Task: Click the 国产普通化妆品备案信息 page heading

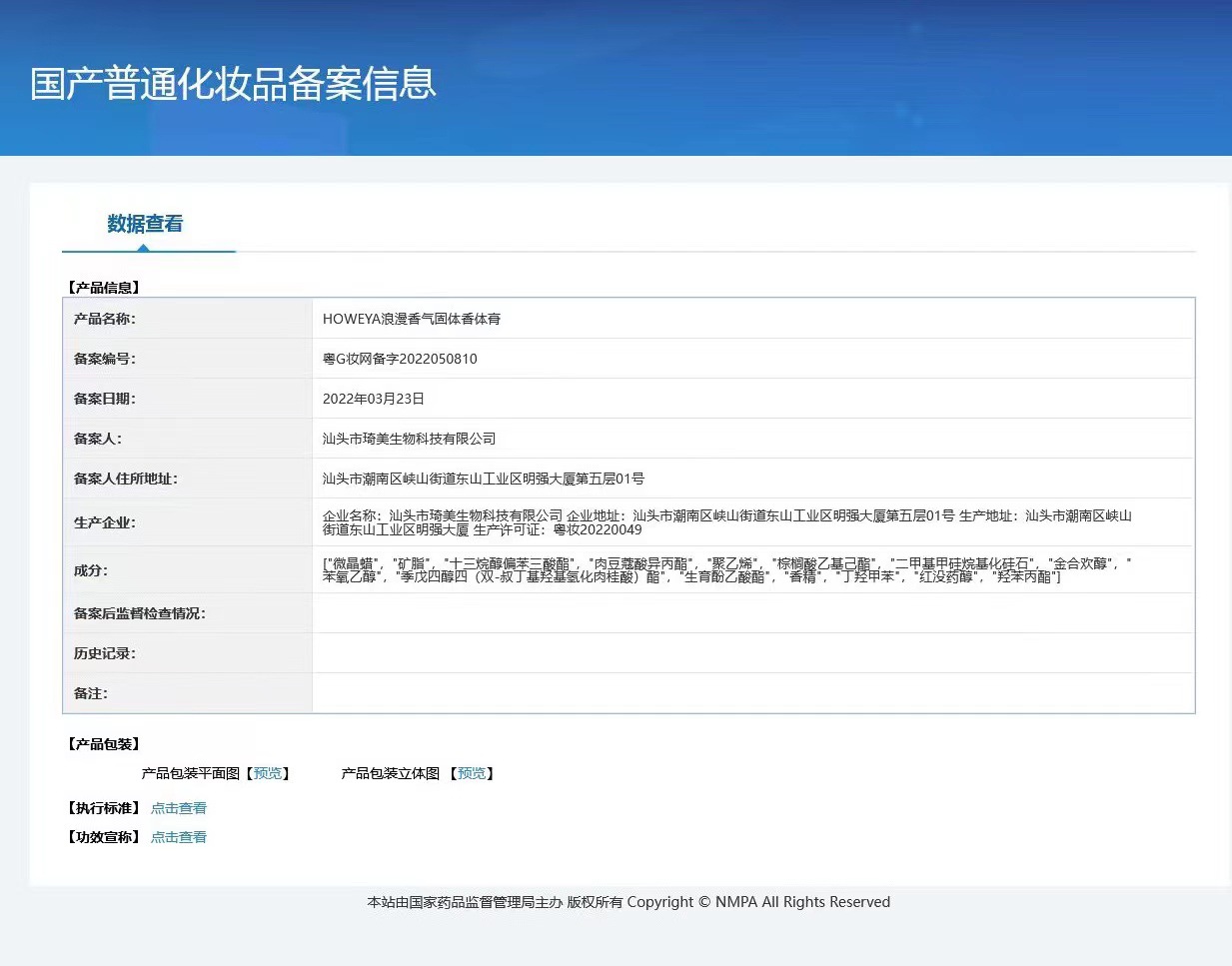Action: (232, 86)
